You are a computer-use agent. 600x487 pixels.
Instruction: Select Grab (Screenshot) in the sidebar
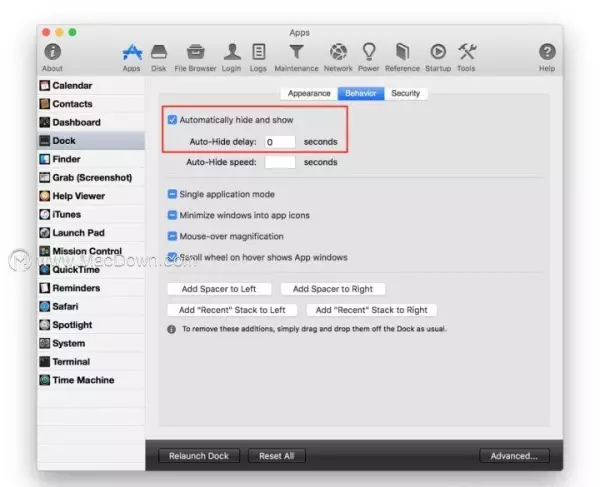point(91,178)
